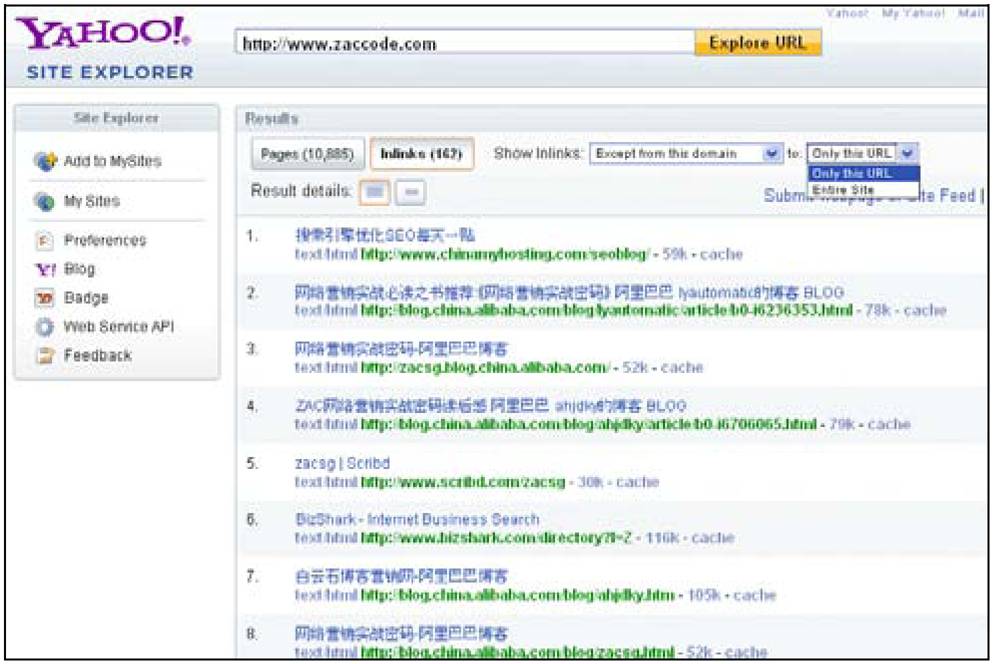Click the Yahoo! link at top right

click(x=847, y=13)
